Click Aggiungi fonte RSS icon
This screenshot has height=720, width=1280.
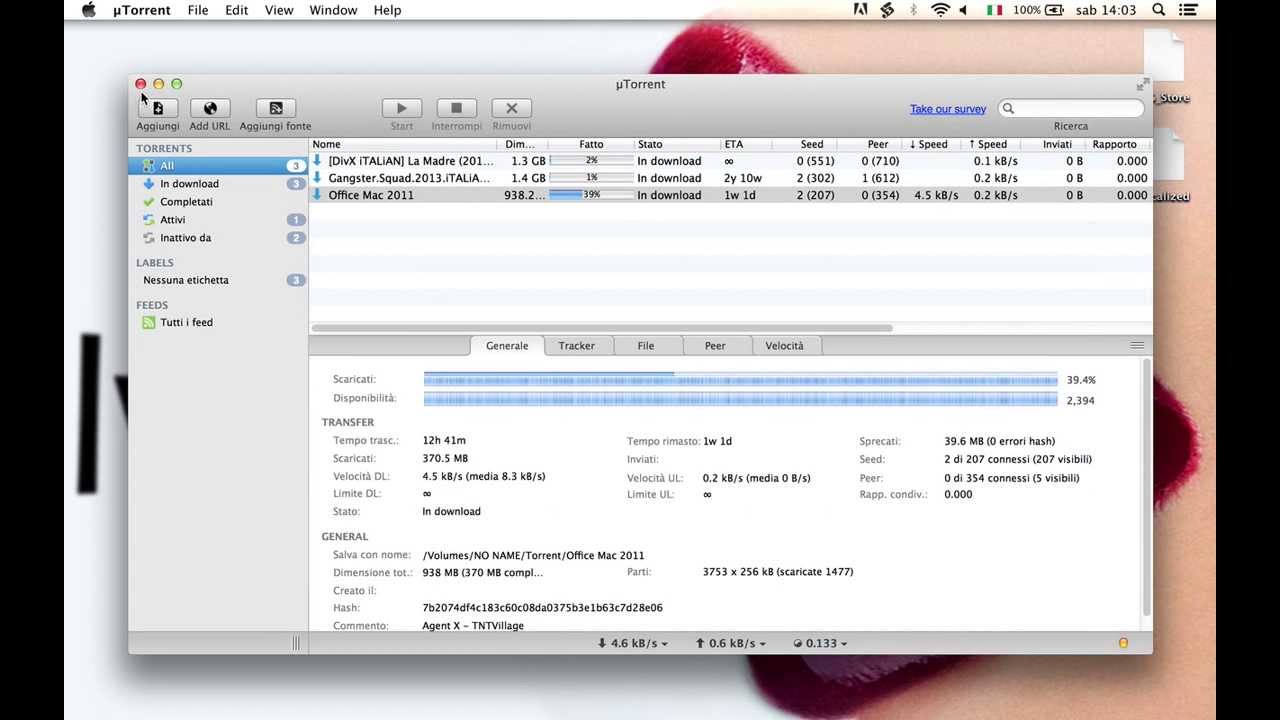click(x=276, y=108)
